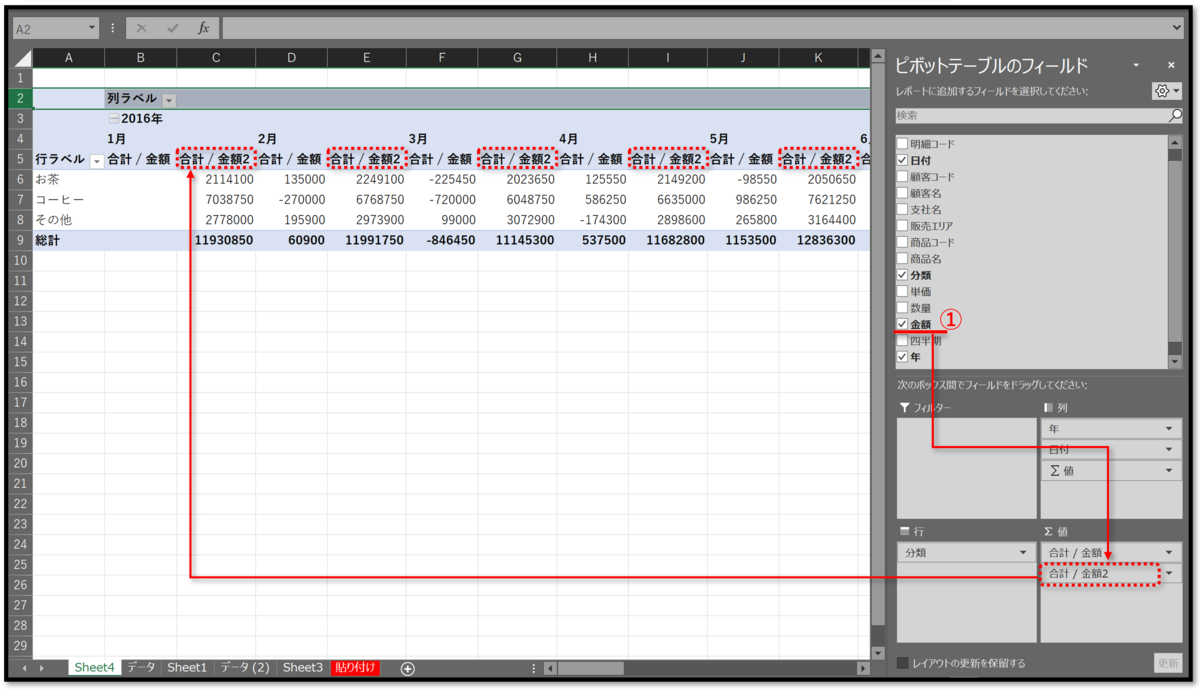1200x690 pixels.
Task: Uncheck the 分類 field checkbox
Action: pyautogui.click(x=903, y=275)
